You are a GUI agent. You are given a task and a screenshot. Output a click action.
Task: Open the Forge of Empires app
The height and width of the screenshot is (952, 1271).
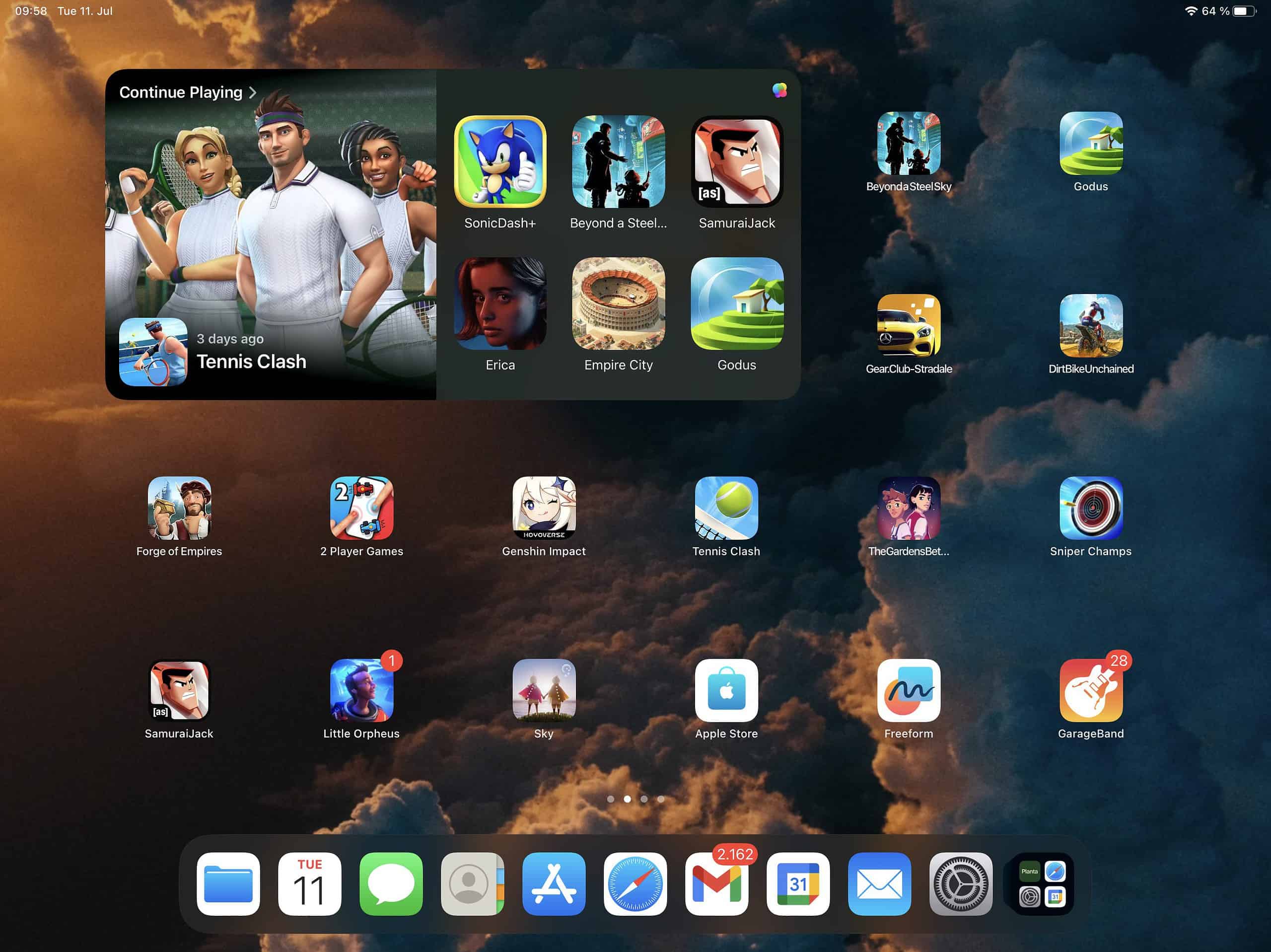tap(179, 508)
